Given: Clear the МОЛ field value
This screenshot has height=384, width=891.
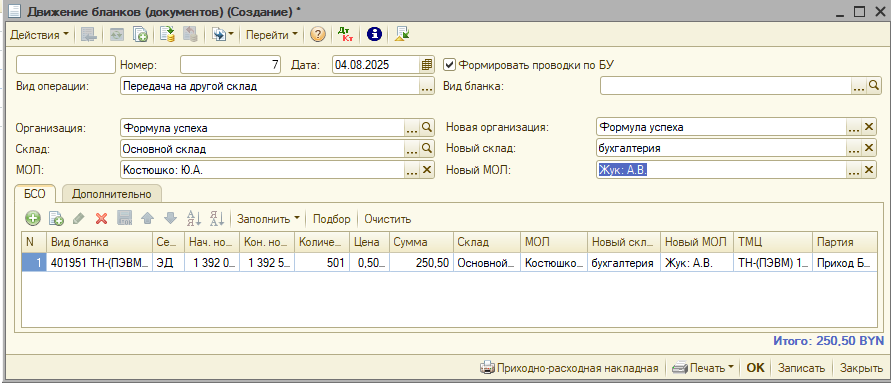Looking at the screenshot, I should [427, 169].
